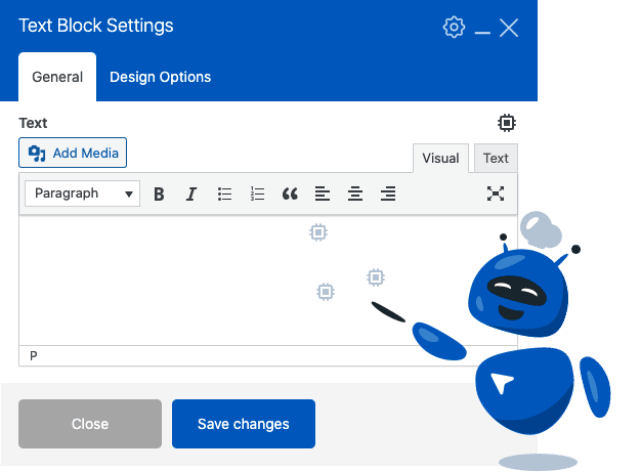
Task: Click the gray Close button
Action: [90, 424]
